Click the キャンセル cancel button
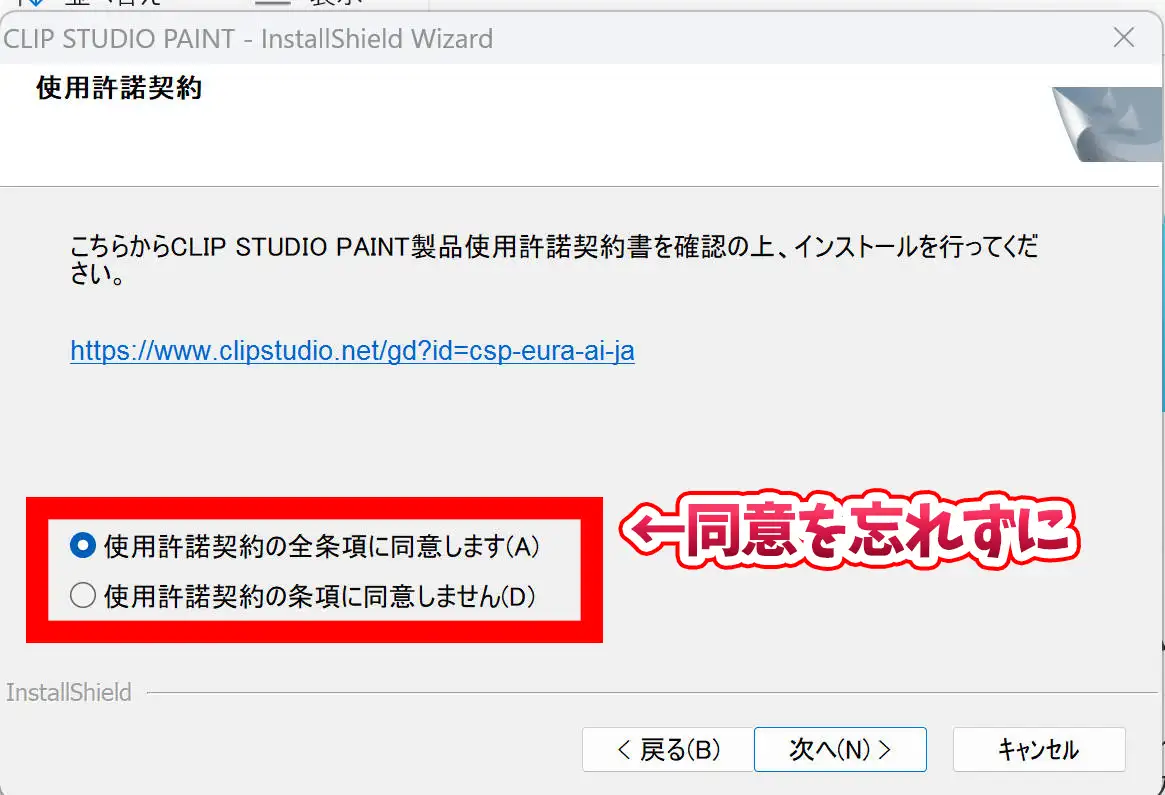1165x795 pixels. tap(1039, 749)
